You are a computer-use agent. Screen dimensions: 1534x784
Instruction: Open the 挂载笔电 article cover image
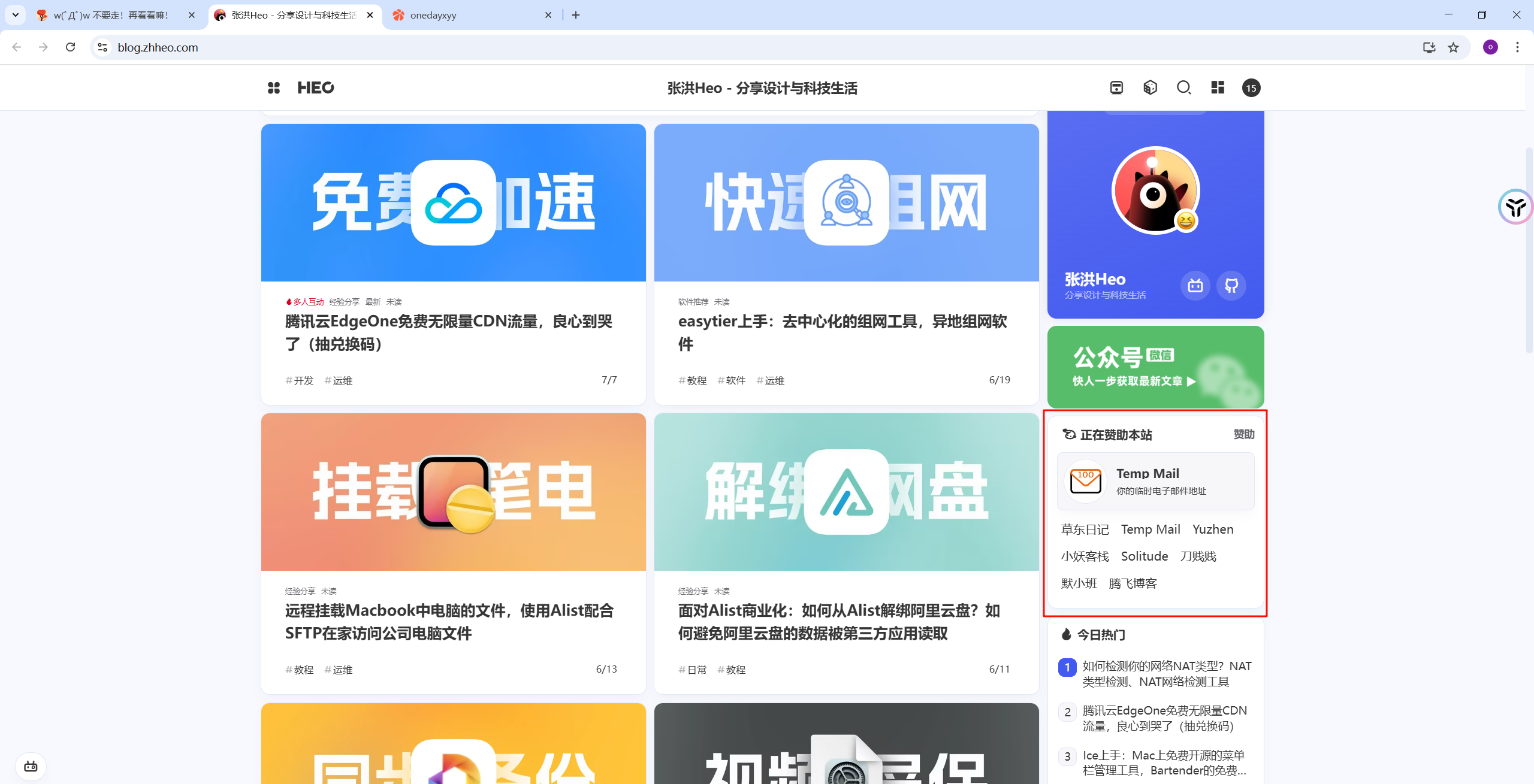coord(454,492)
